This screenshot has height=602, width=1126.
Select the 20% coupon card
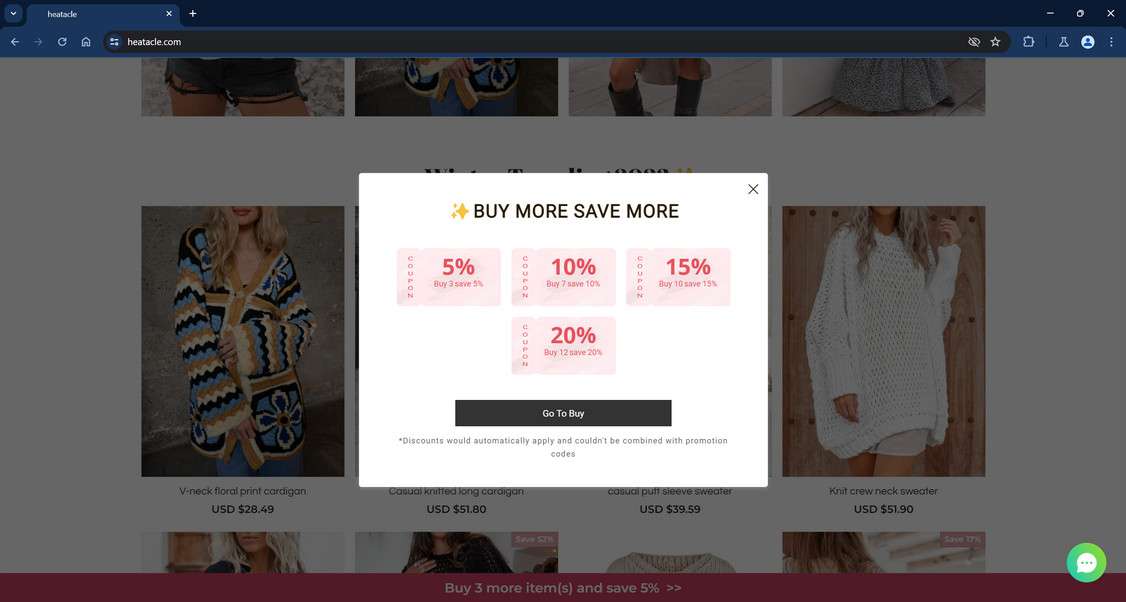tap(564, 346)
